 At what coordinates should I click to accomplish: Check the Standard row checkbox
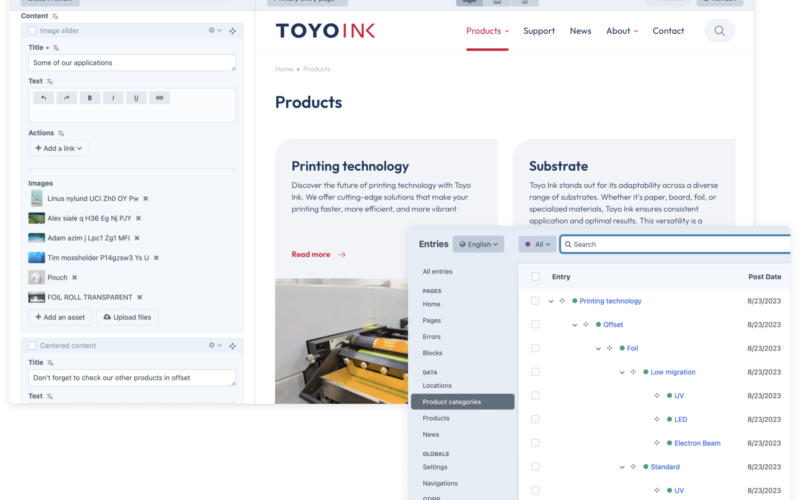pos(535,467)
